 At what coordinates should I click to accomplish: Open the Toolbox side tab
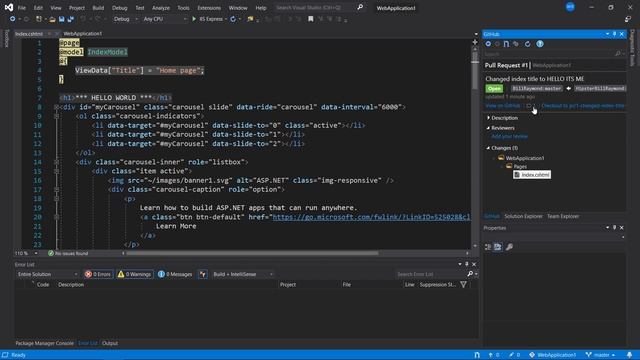(6, 38)
